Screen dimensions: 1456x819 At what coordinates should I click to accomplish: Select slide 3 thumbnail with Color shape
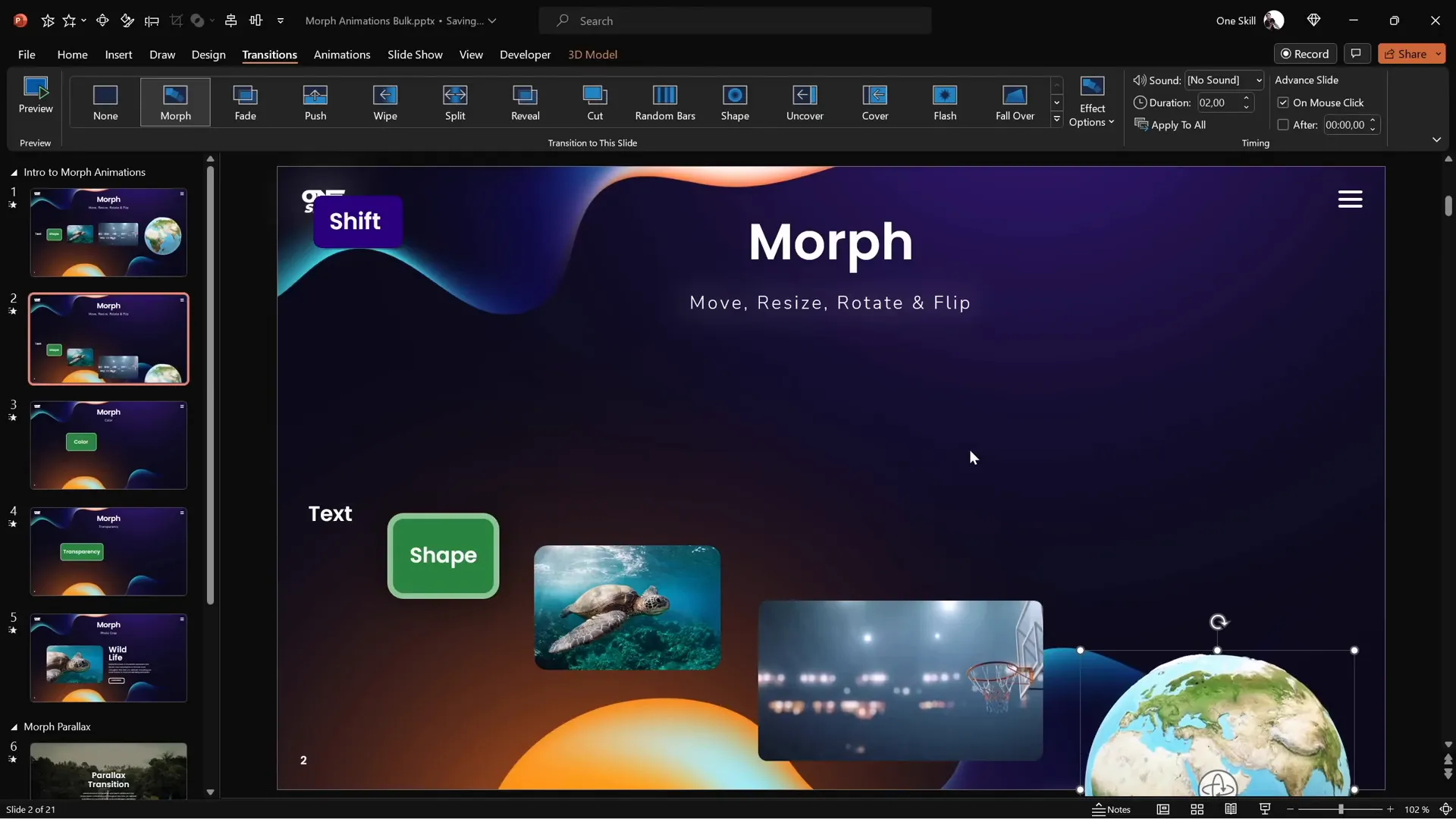[108, 445]
